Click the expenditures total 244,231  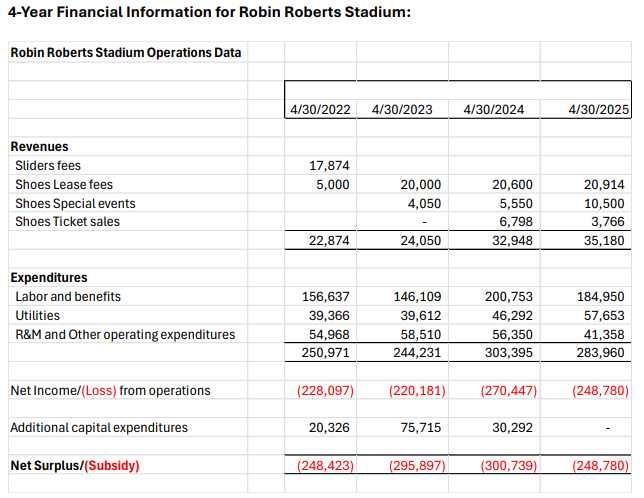[x=417, y=353]
